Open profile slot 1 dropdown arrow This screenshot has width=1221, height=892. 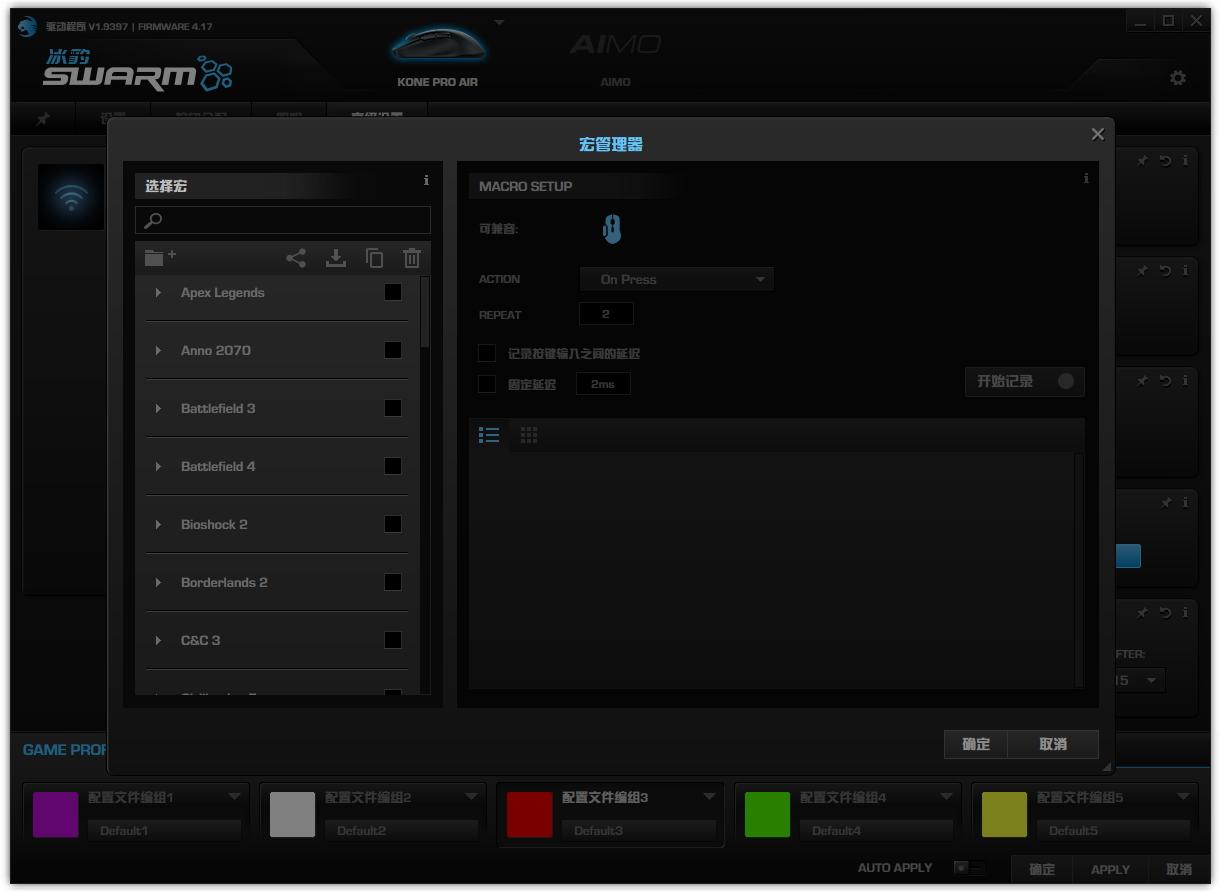(234, 797)
